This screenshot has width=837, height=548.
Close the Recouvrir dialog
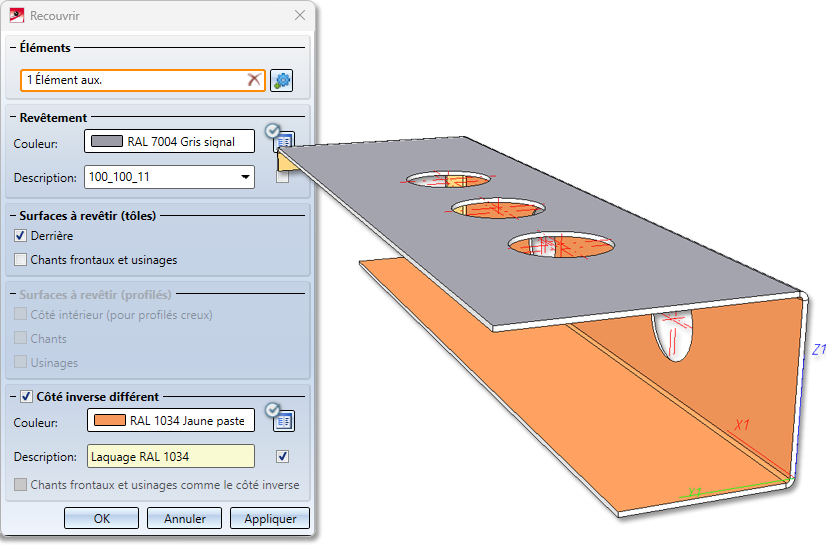[300, 15]
